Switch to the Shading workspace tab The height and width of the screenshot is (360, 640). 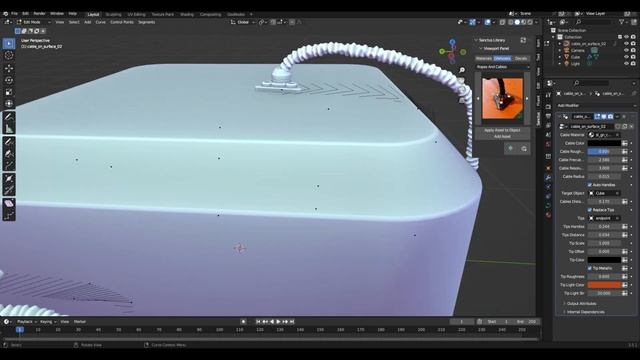click(x=187, y=14)
